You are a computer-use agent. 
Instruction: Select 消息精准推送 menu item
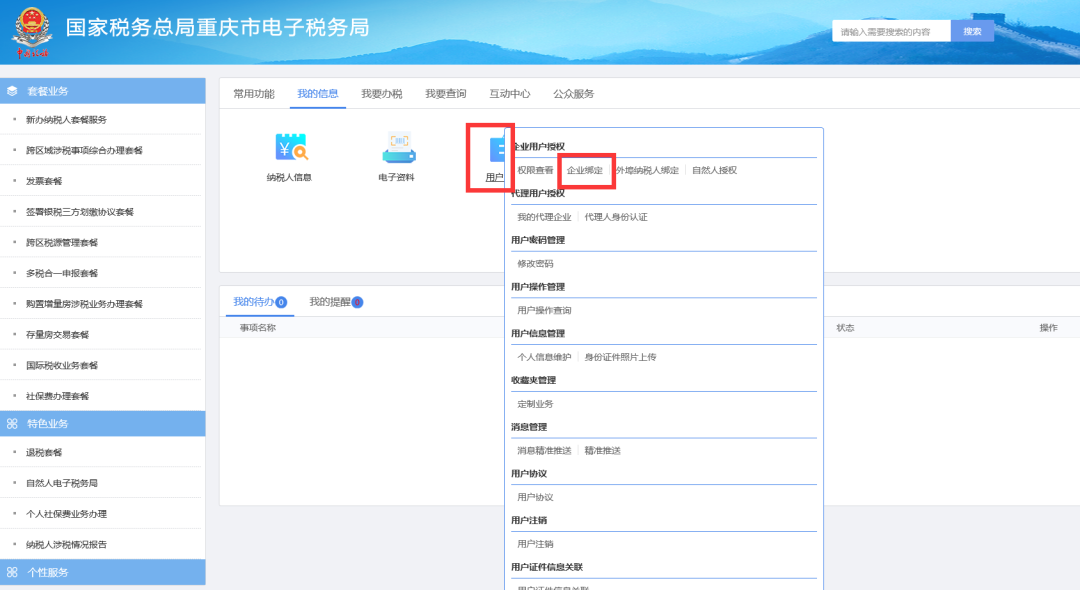coord(544,451)
